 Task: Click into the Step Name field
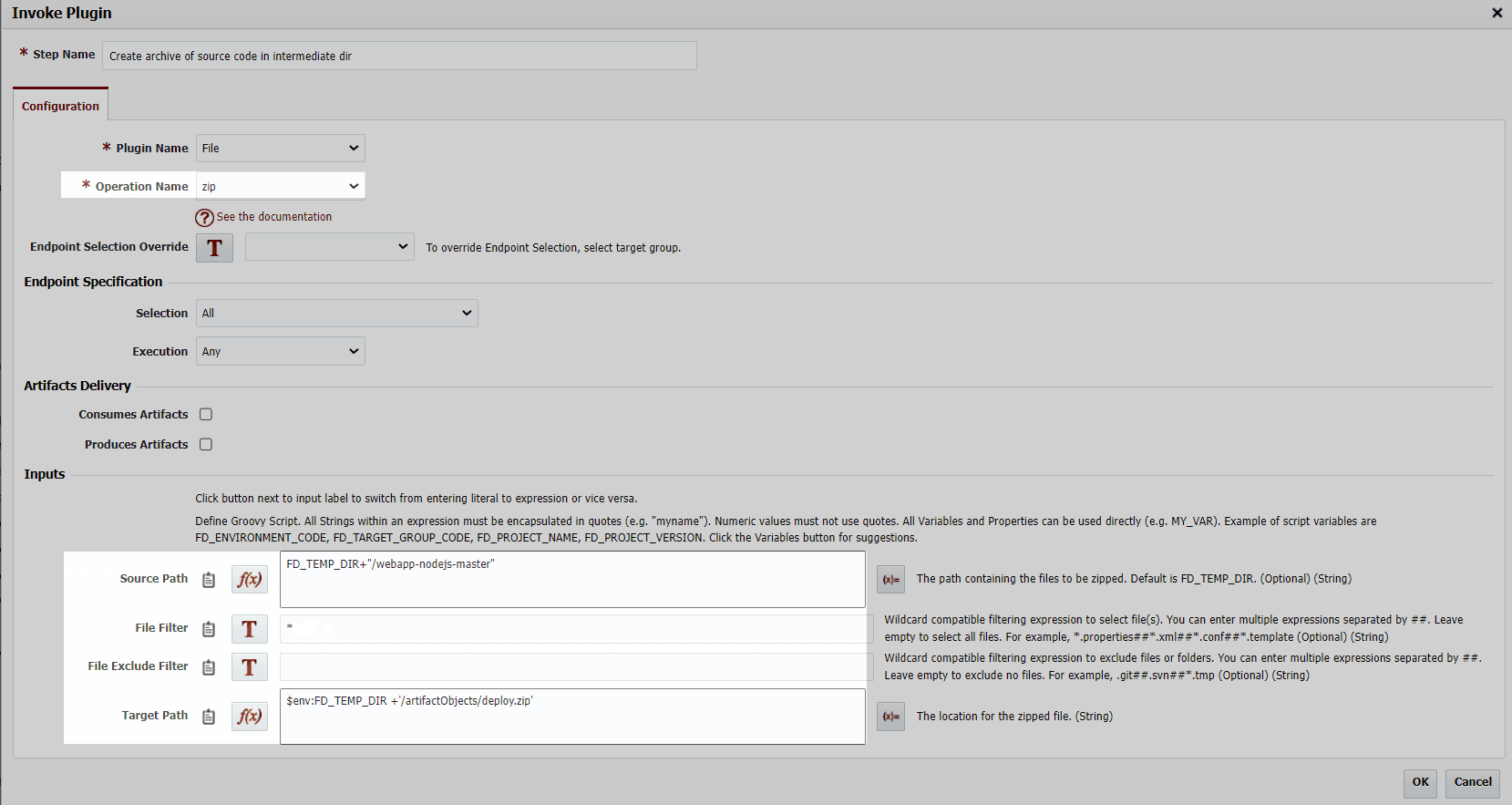tap(399, 56)
